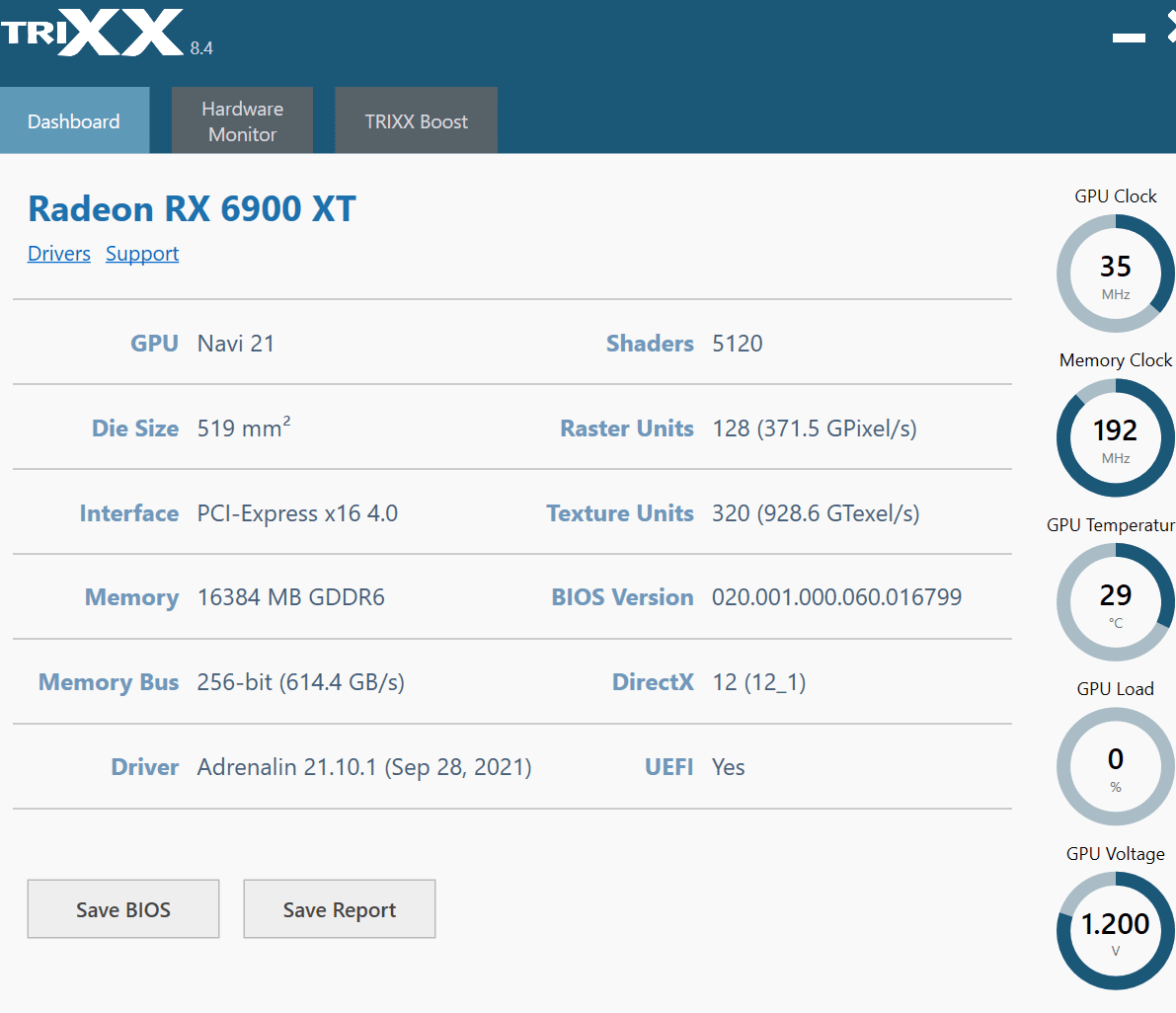The width and height of the screenshot is (1176, 1013).
Task: Click the DirectX label
Action: coord(654,682)
